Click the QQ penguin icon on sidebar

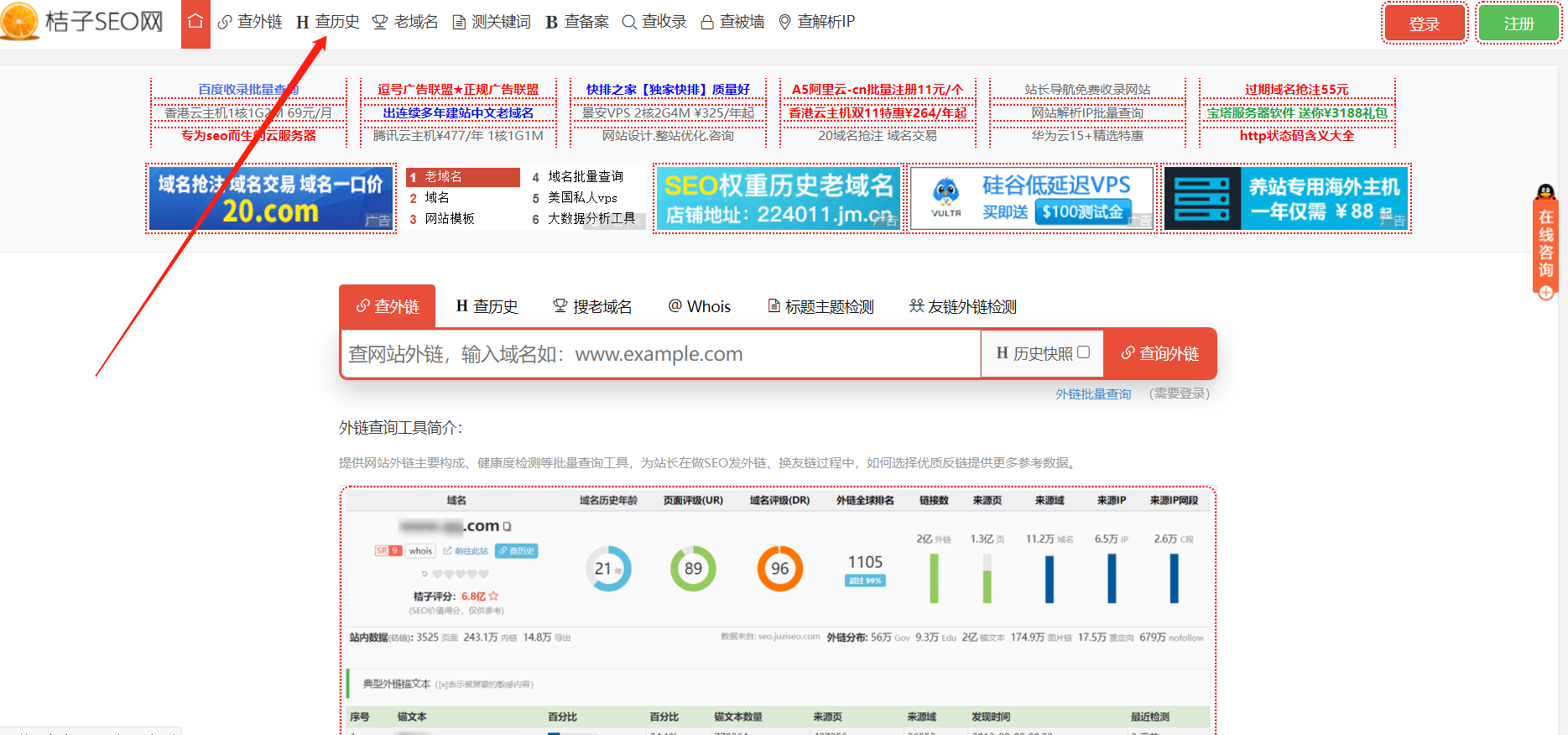[1545, 192]
